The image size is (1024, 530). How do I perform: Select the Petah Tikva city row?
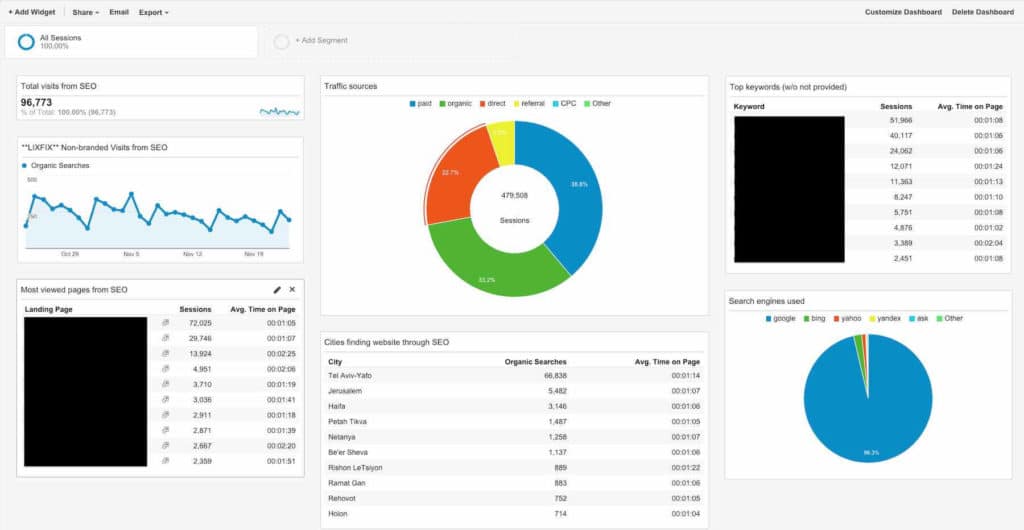pos(514,422)
